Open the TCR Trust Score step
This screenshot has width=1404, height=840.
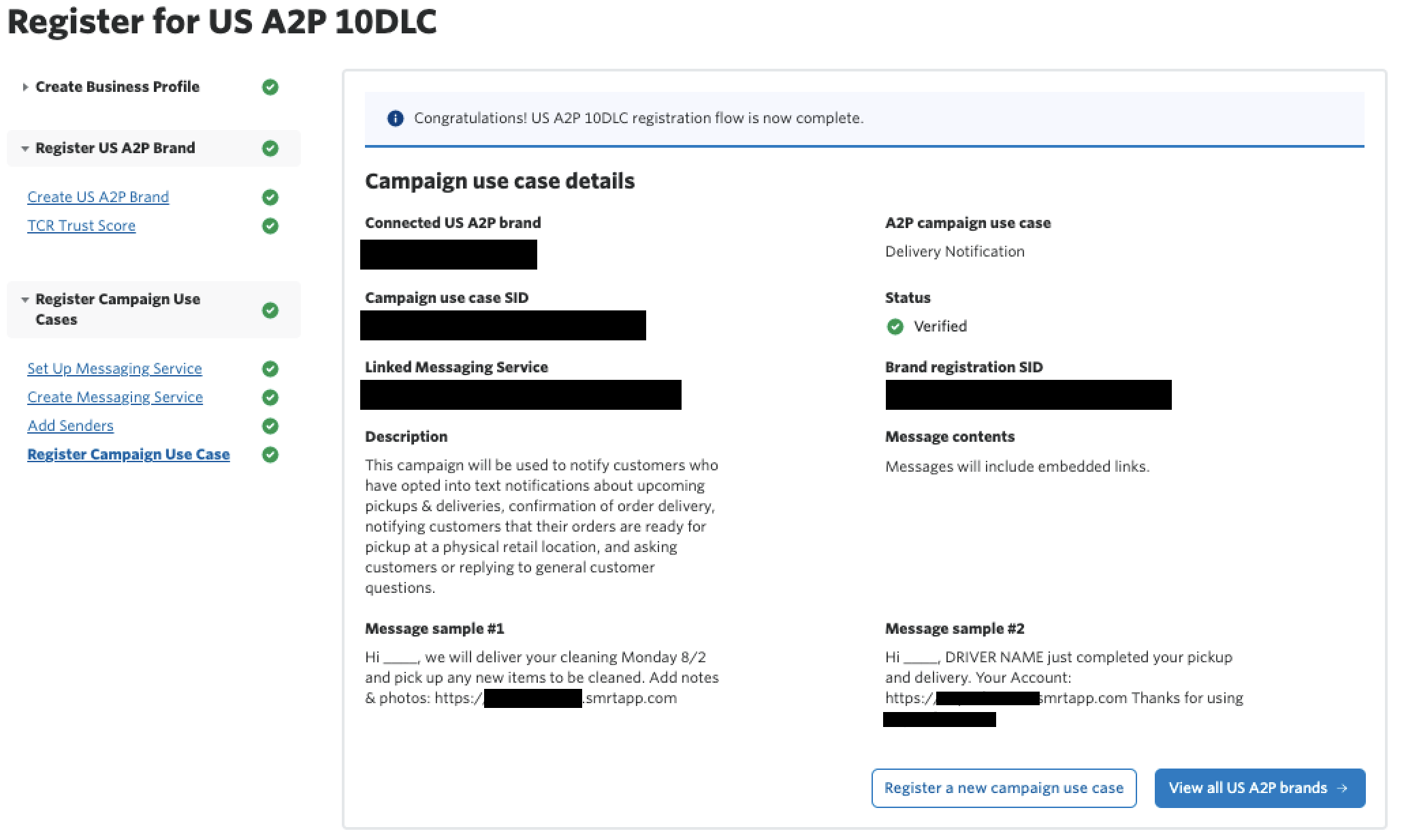pyautogui.click(x=82, y=226)
